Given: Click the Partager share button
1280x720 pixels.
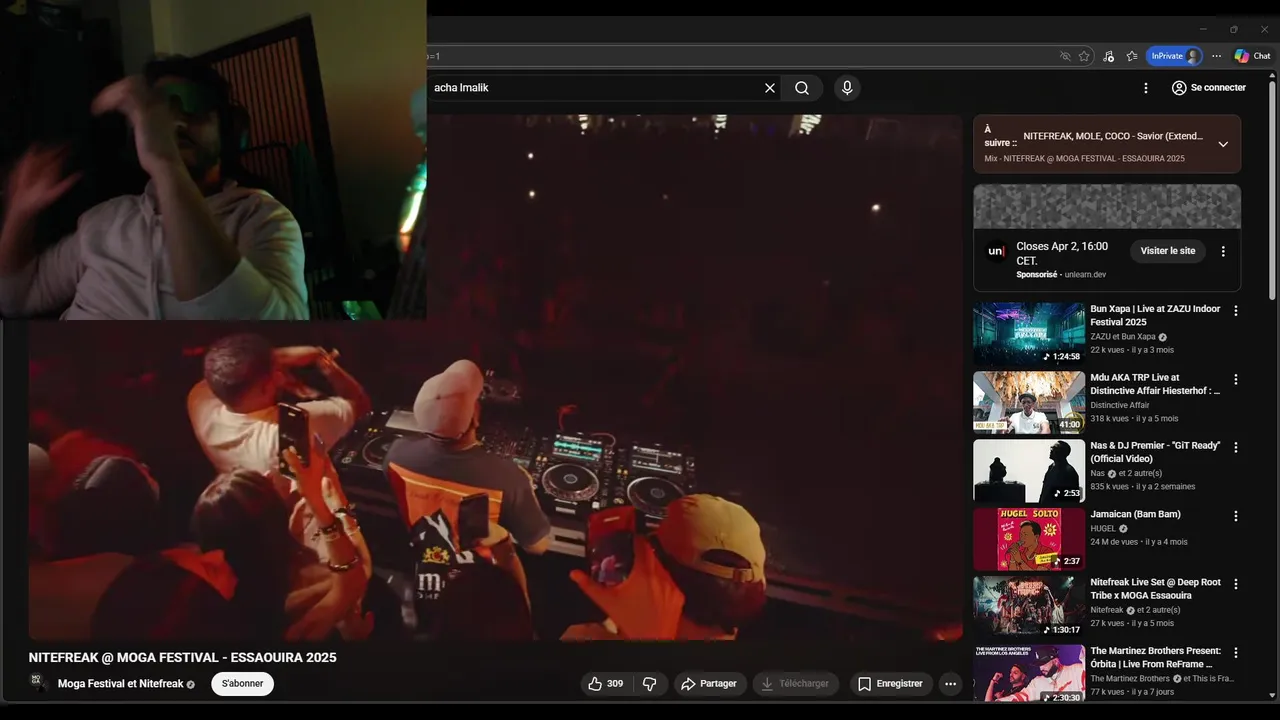Looking at the screenshot, I should pyautogui.click(x=709, y=684).
